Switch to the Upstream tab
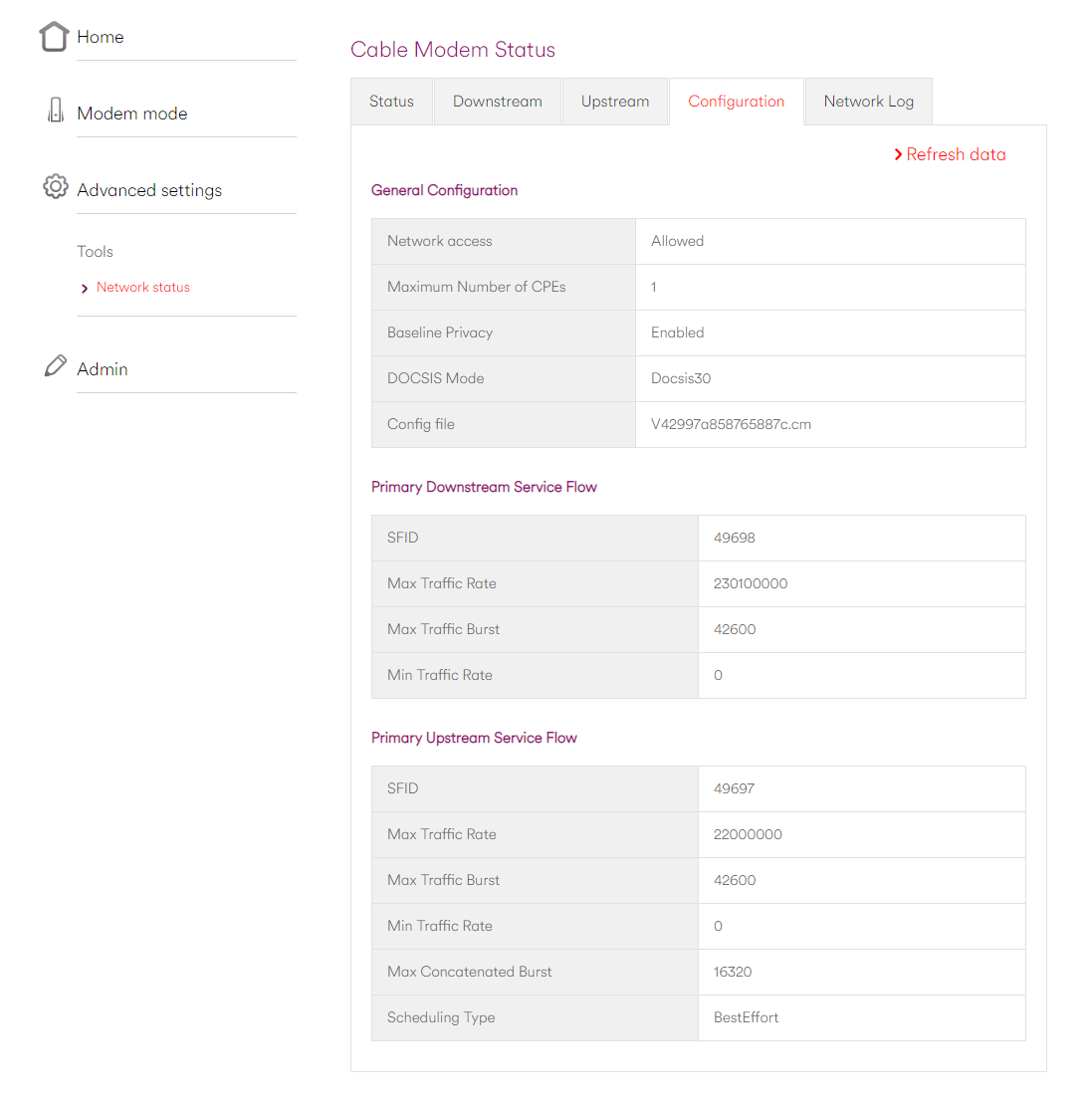This screenshot has width=1092, height=1105. tap(614, 102)
